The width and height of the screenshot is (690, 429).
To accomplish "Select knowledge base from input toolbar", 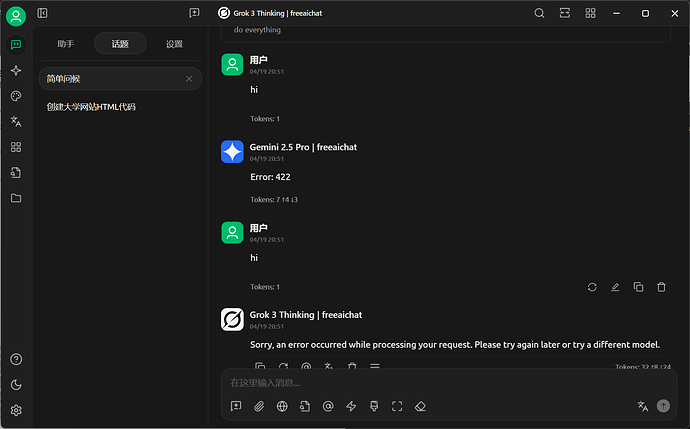I will 305,406.
